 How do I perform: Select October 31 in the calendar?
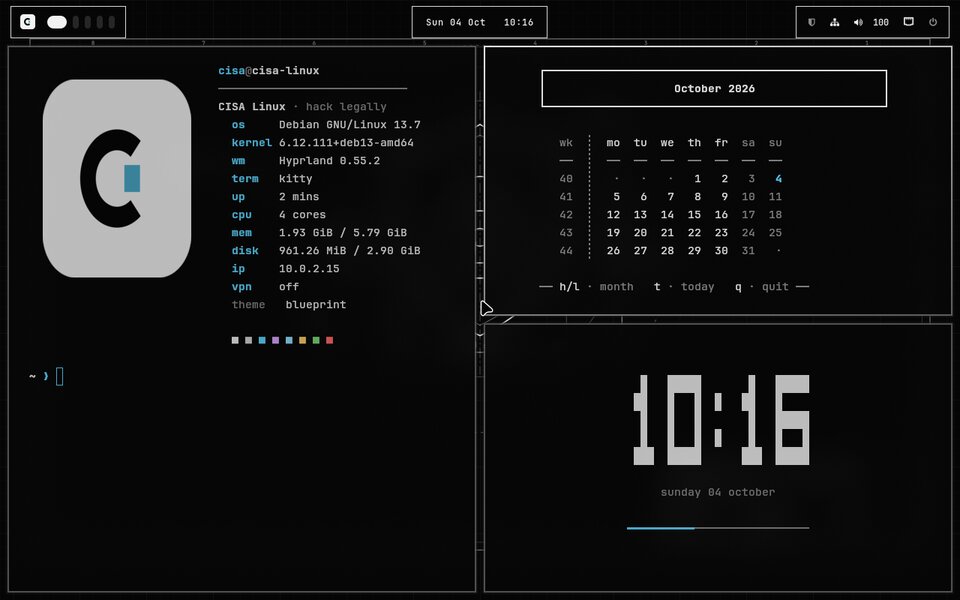[x=748, y=250]
